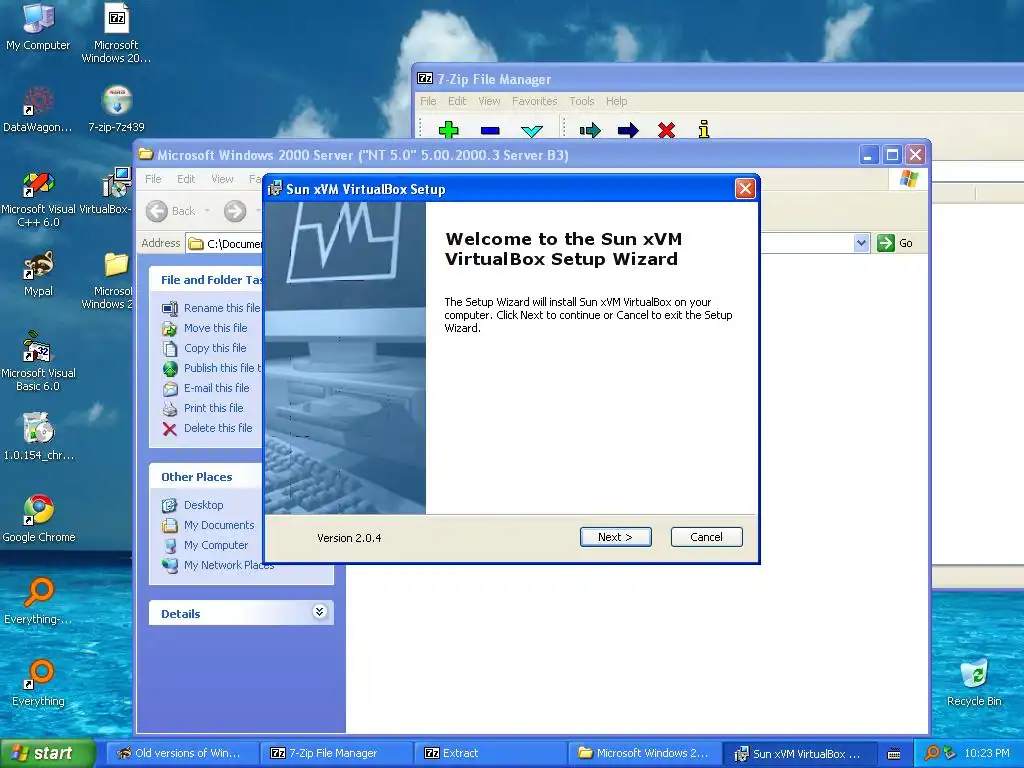Screen dimensions: 1024x768
Task: Click the green Add icon in 7-Zip
Action: (x=449, y=129)
